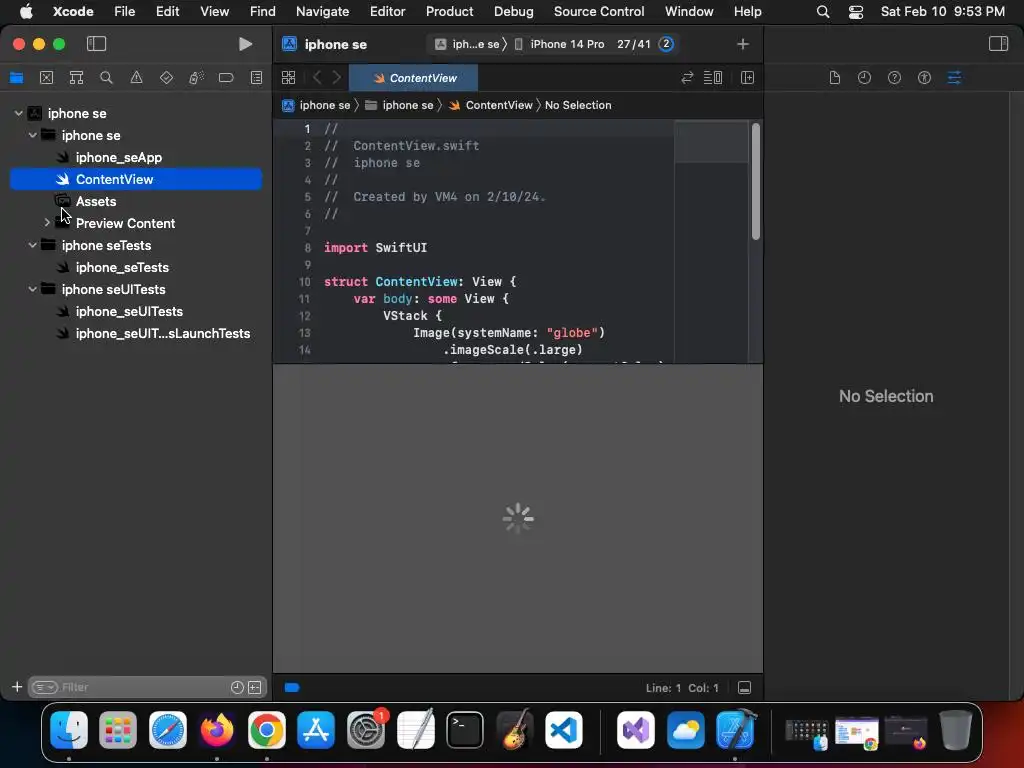Open the Editor menu
This screenshot has height=768, width=1024.
pos(387,11)
